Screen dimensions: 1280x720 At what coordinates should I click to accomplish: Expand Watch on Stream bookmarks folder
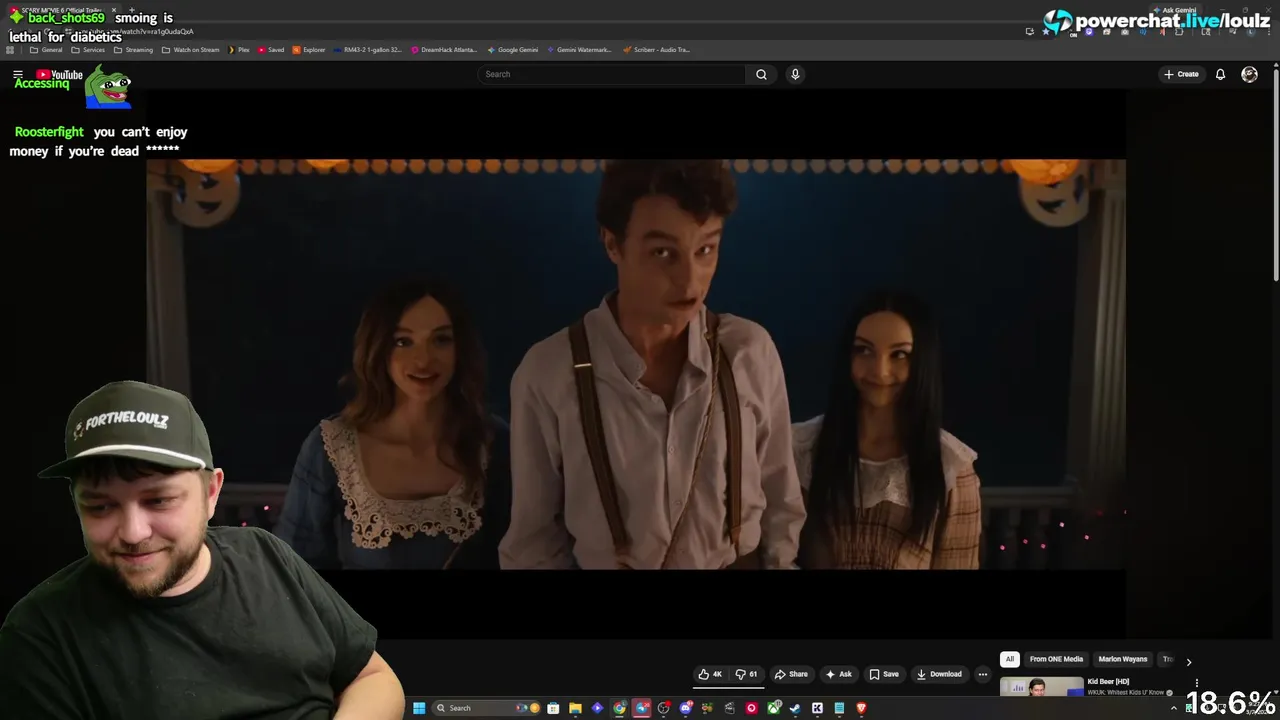coord(190,50)
